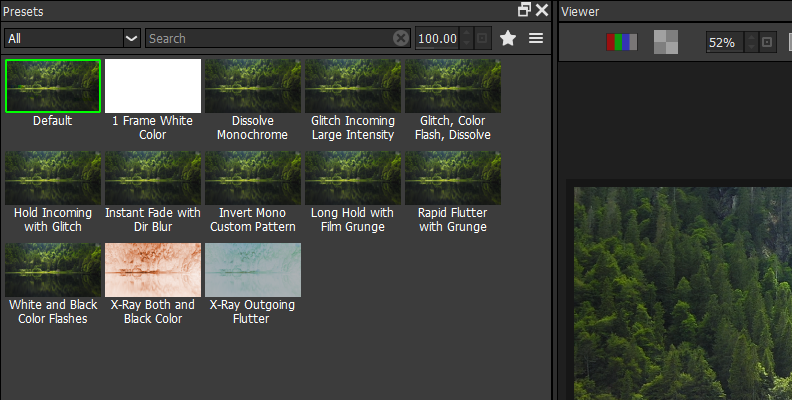Viewport: 792px width, 400px height.
Task: Expand the All category dropdown
Action: (x=131, y=38)
